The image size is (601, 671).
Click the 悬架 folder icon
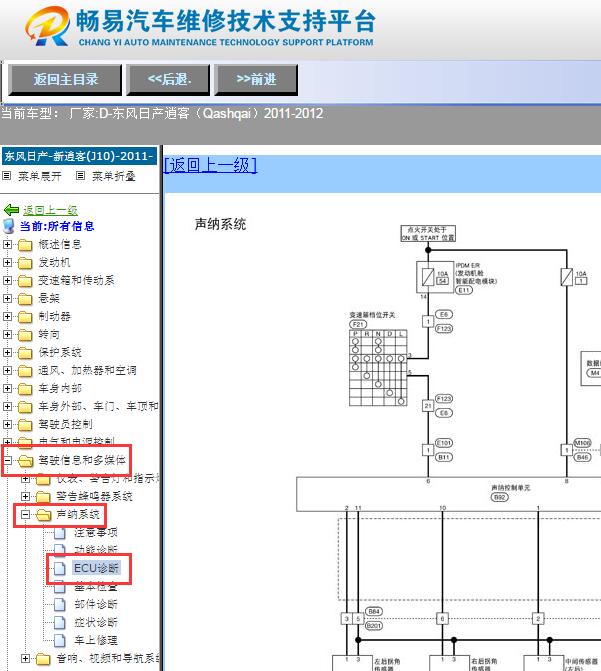(25, 299)
